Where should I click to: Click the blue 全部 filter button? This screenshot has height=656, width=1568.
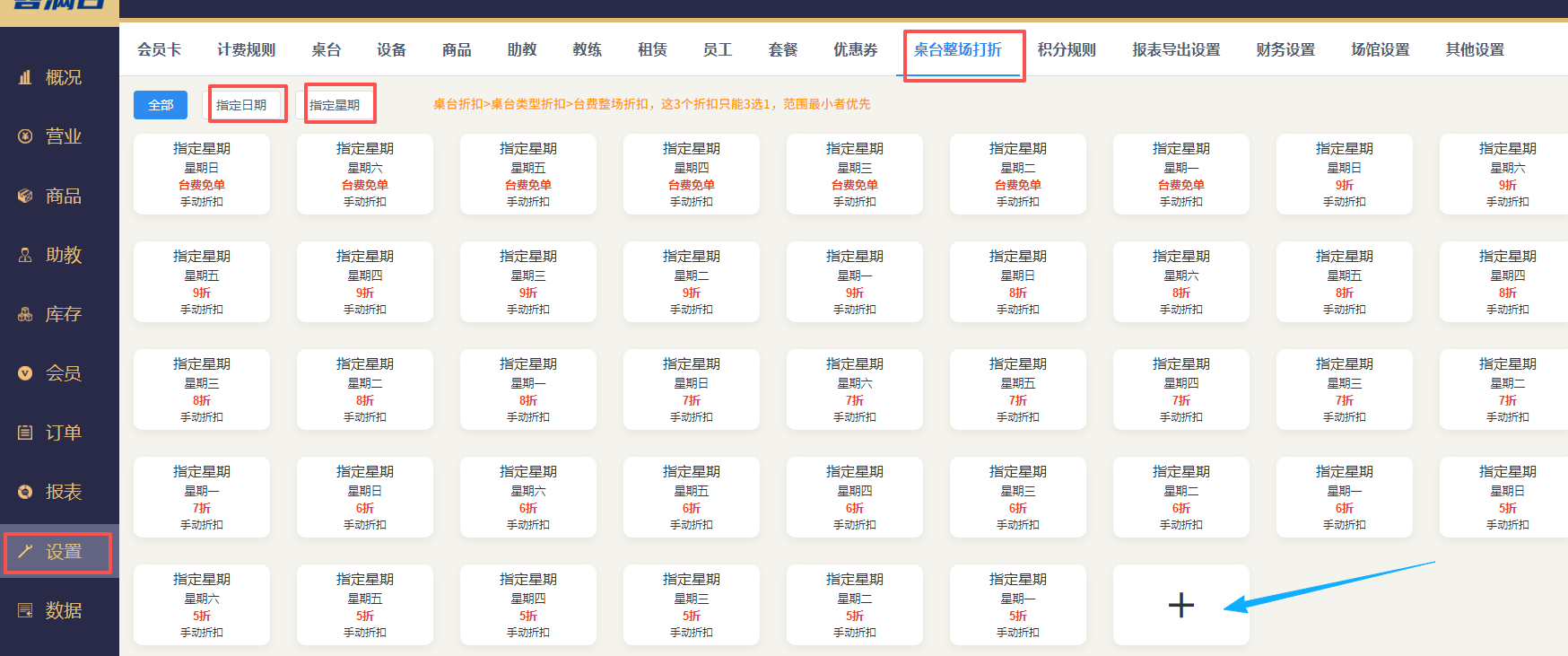tap(161, 105)
